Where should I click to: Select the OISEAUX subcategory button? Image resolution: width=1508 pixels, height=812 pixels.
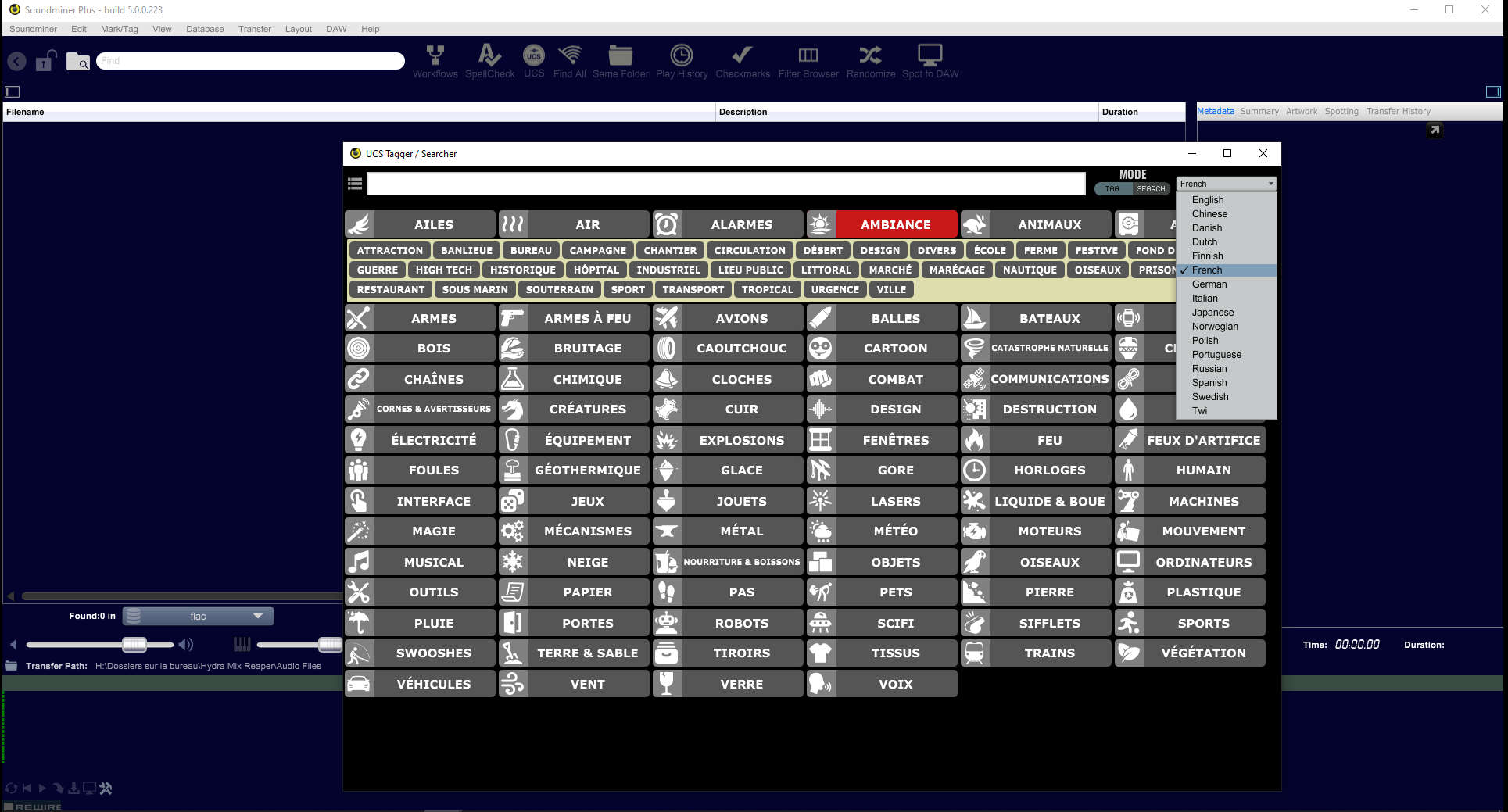tap(1098, 270)
